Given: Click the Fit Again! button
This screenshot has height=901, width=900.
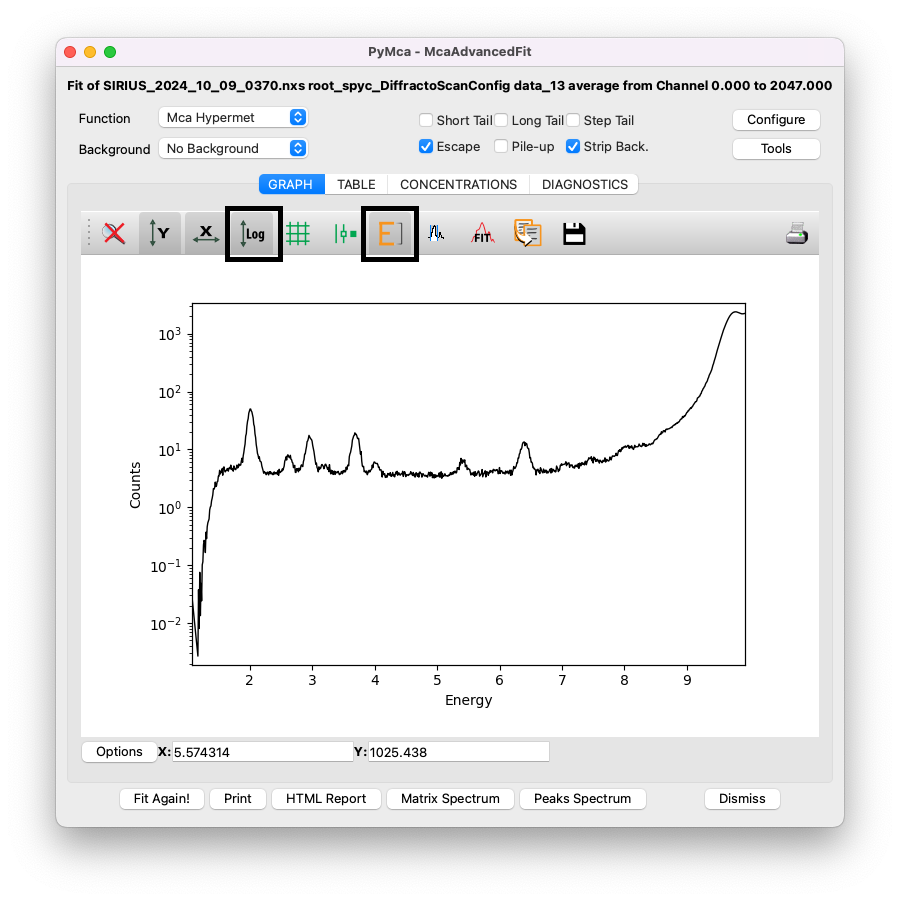Looking at the screenshot, I should pyautogui.click(x=161, y=799).
